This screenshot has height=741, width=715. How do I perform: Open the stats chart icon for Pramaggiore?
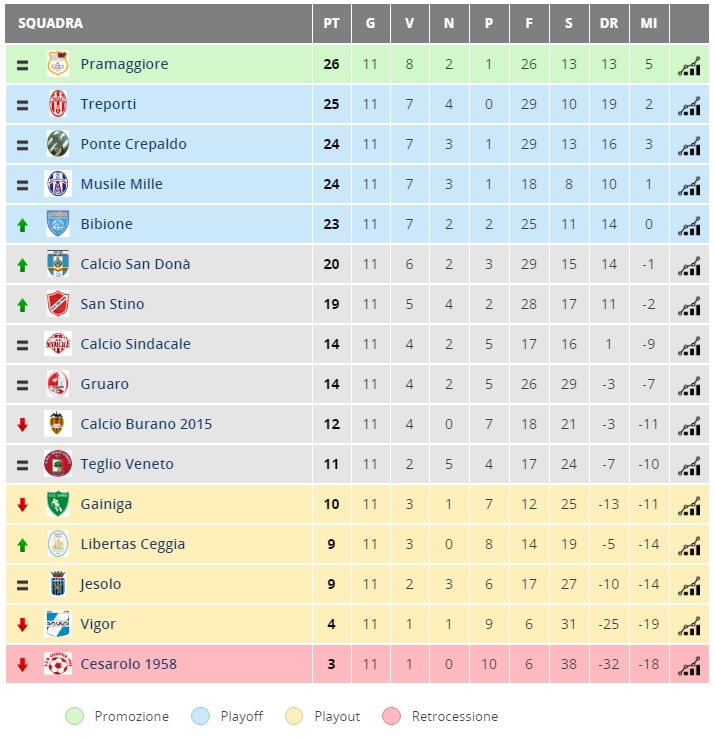click(x=689, y=66)
